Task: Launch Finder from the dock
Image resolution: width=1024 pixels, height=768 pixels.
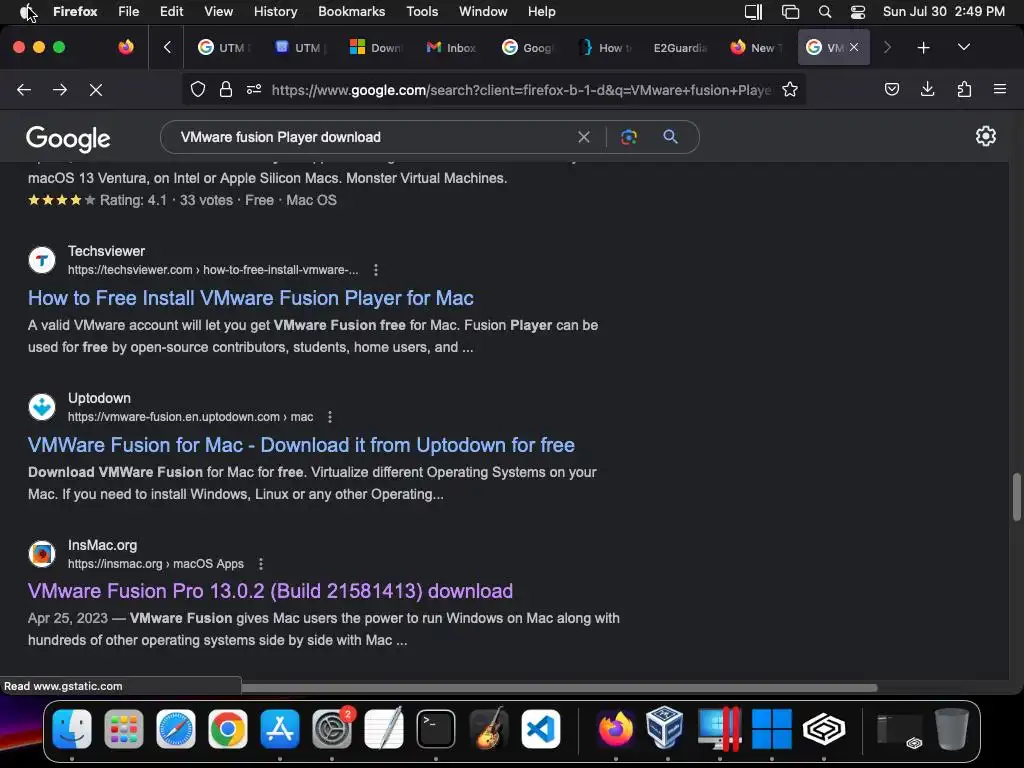Action: click(x=72, y=729)
